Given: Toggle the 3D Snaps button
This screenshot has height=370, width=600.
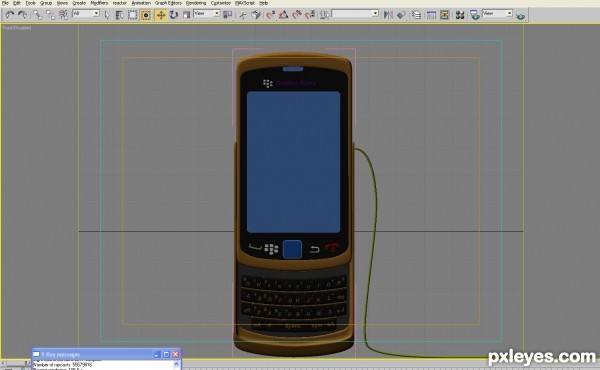Looking at the screenshot, I should click(x=271, y=15).
